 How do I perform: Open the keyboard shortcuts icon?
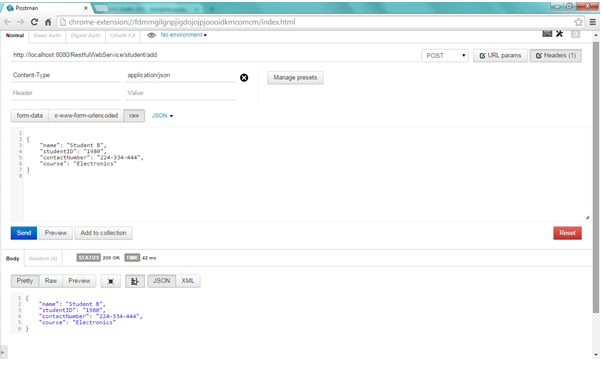tap(547, 34)
